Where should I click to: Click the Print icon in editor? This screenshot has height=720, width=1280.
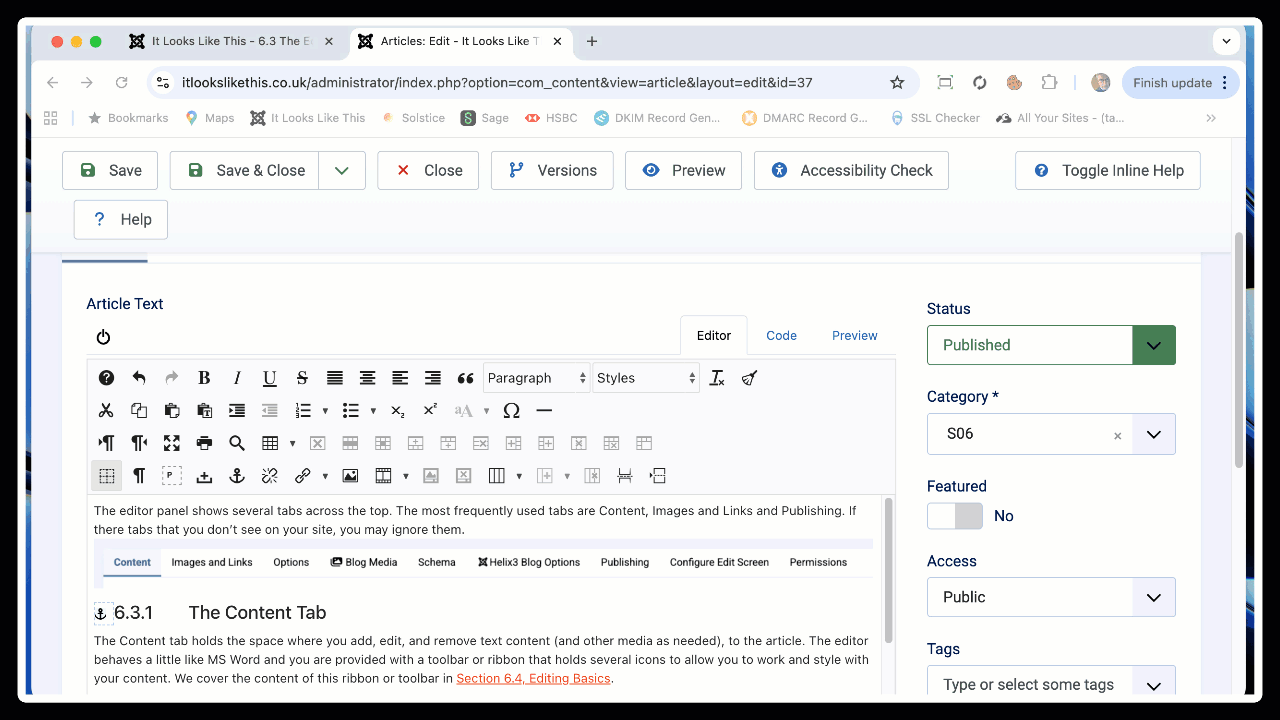[x=204, y=443]
